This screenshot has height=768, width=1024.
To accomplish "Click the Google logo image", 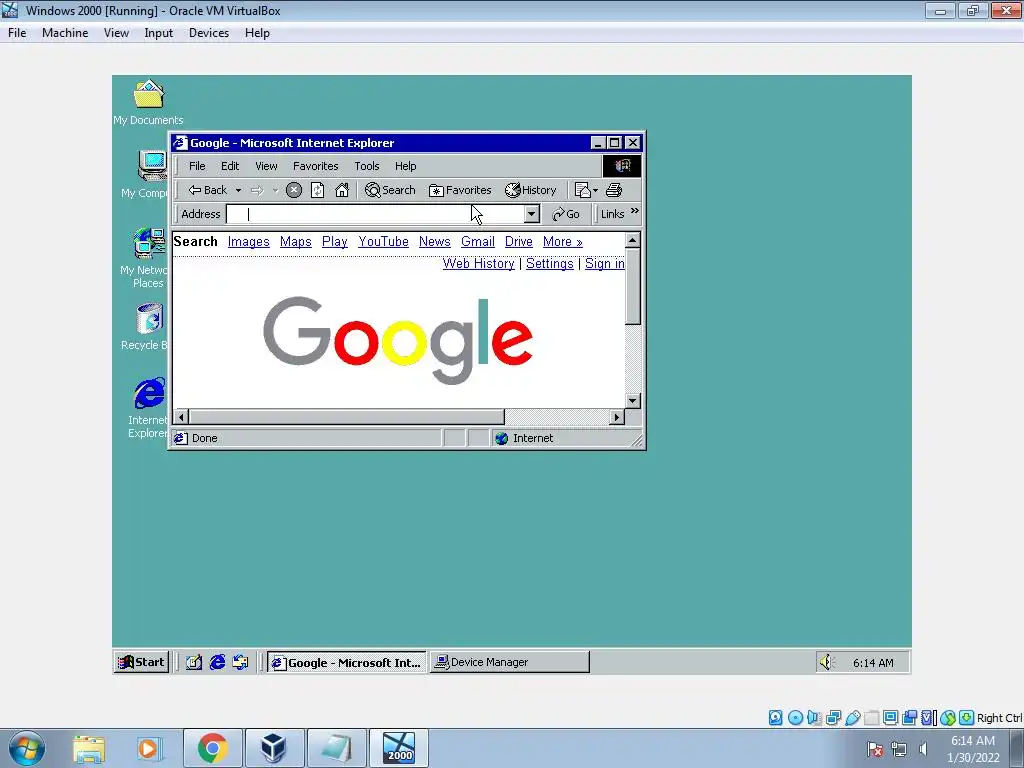I will pyautogui.click(x=398, y=340).
